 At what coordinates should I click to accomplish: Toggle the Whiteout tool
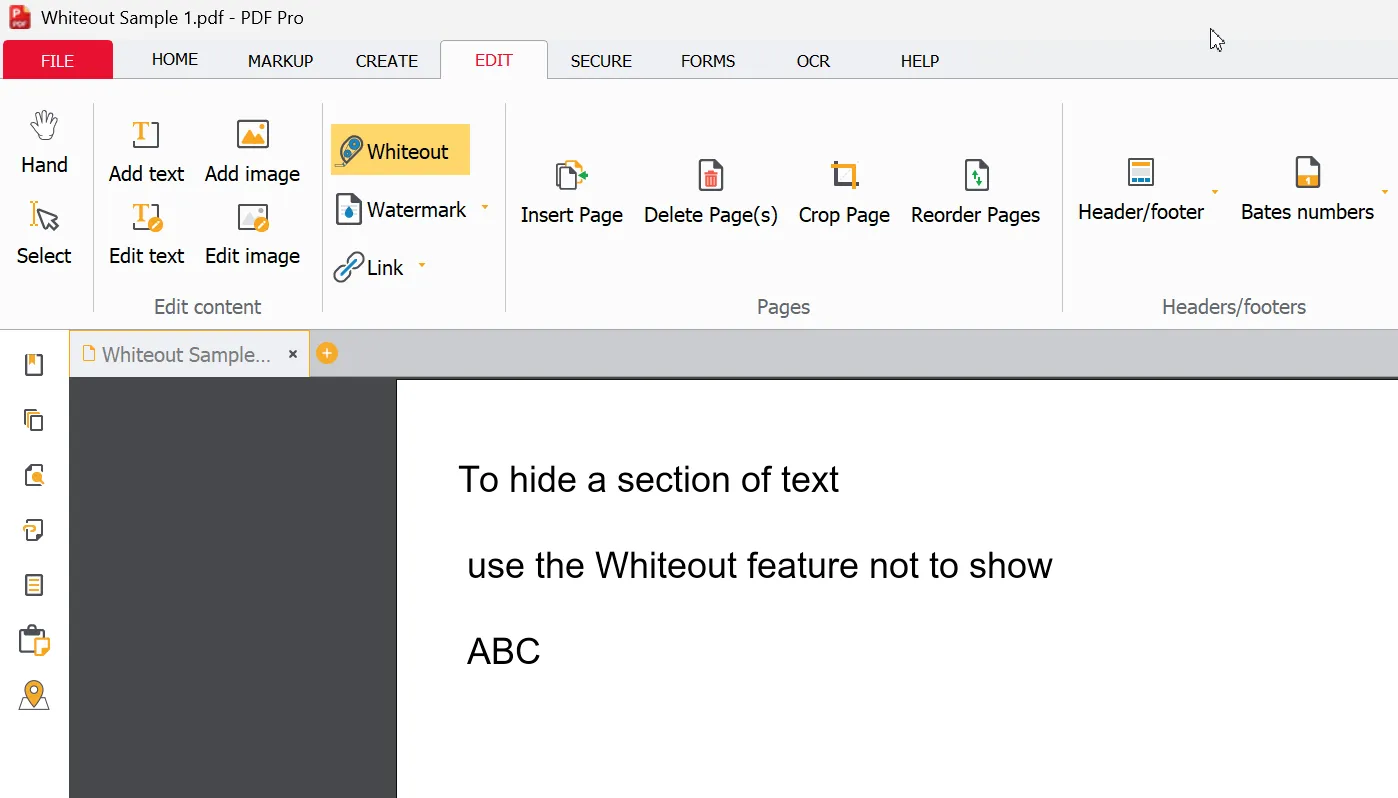pyautogui.click(x=400, y=150)
